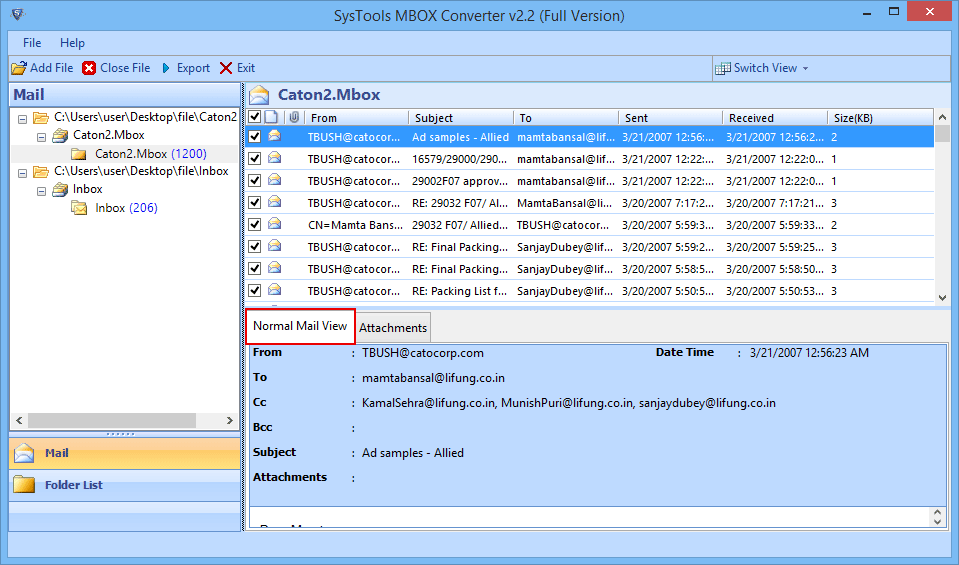Image resolution: width=959 pixels, height=565 pixels.
Task: Click envelope icon of 29002F07 approv... email
Action: 275,180
